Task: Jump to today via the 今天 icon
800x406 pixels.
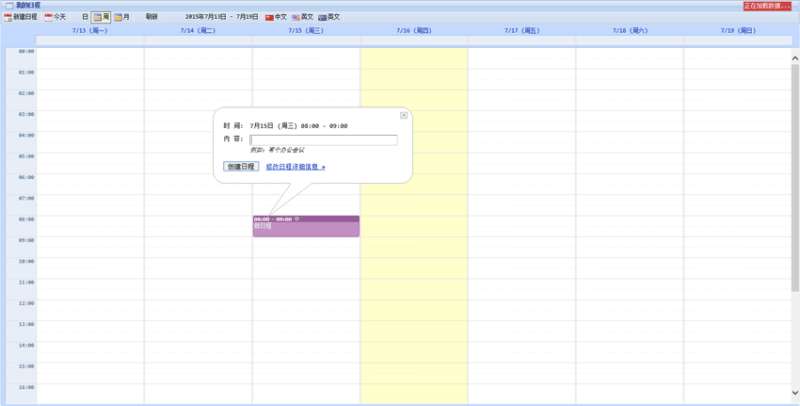Action: (x=48, y=17)
